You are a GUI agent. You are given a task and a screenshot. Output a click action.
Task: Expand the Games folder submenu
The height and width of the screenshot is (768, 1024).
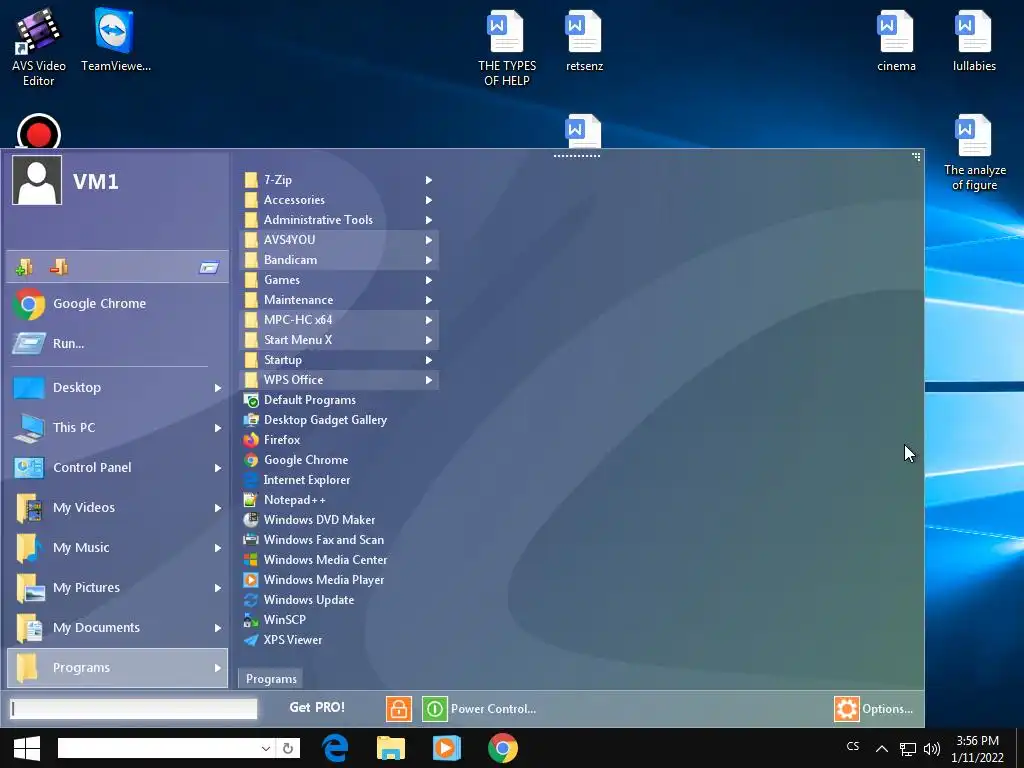click(340, 280)
